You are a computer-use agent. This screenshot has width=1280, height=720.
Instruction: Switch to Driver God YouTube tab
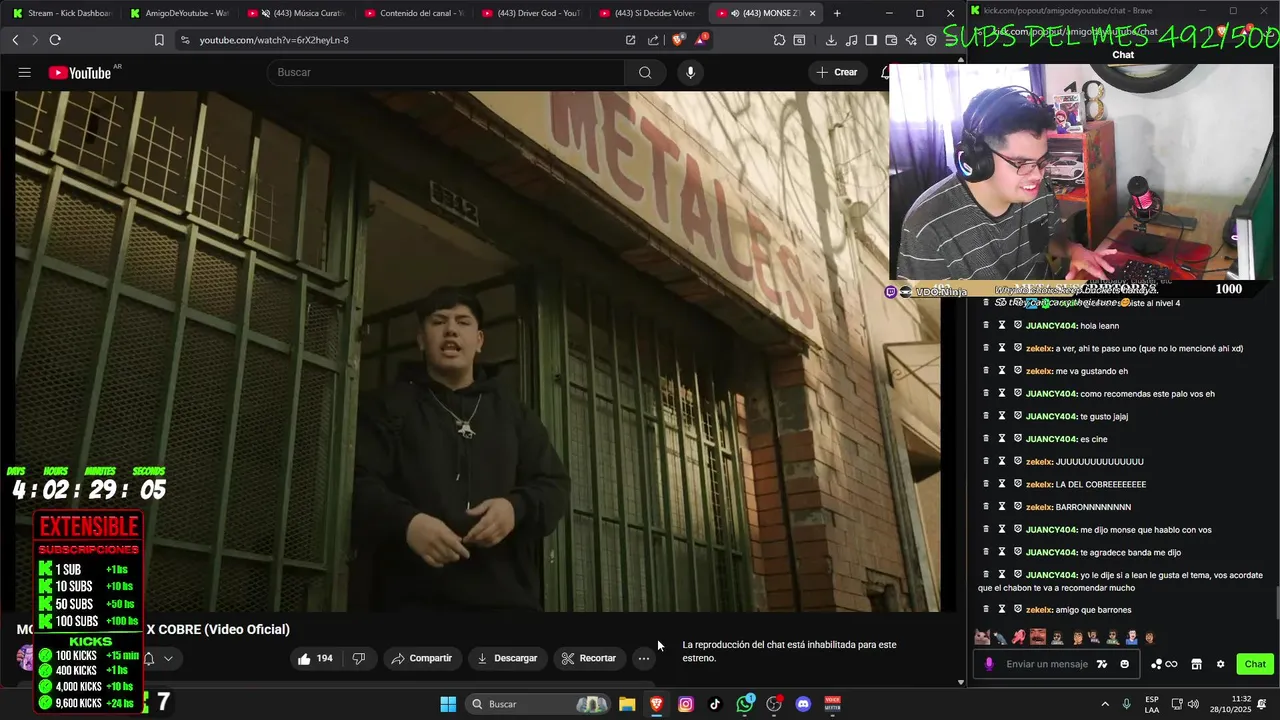[531, 13]
